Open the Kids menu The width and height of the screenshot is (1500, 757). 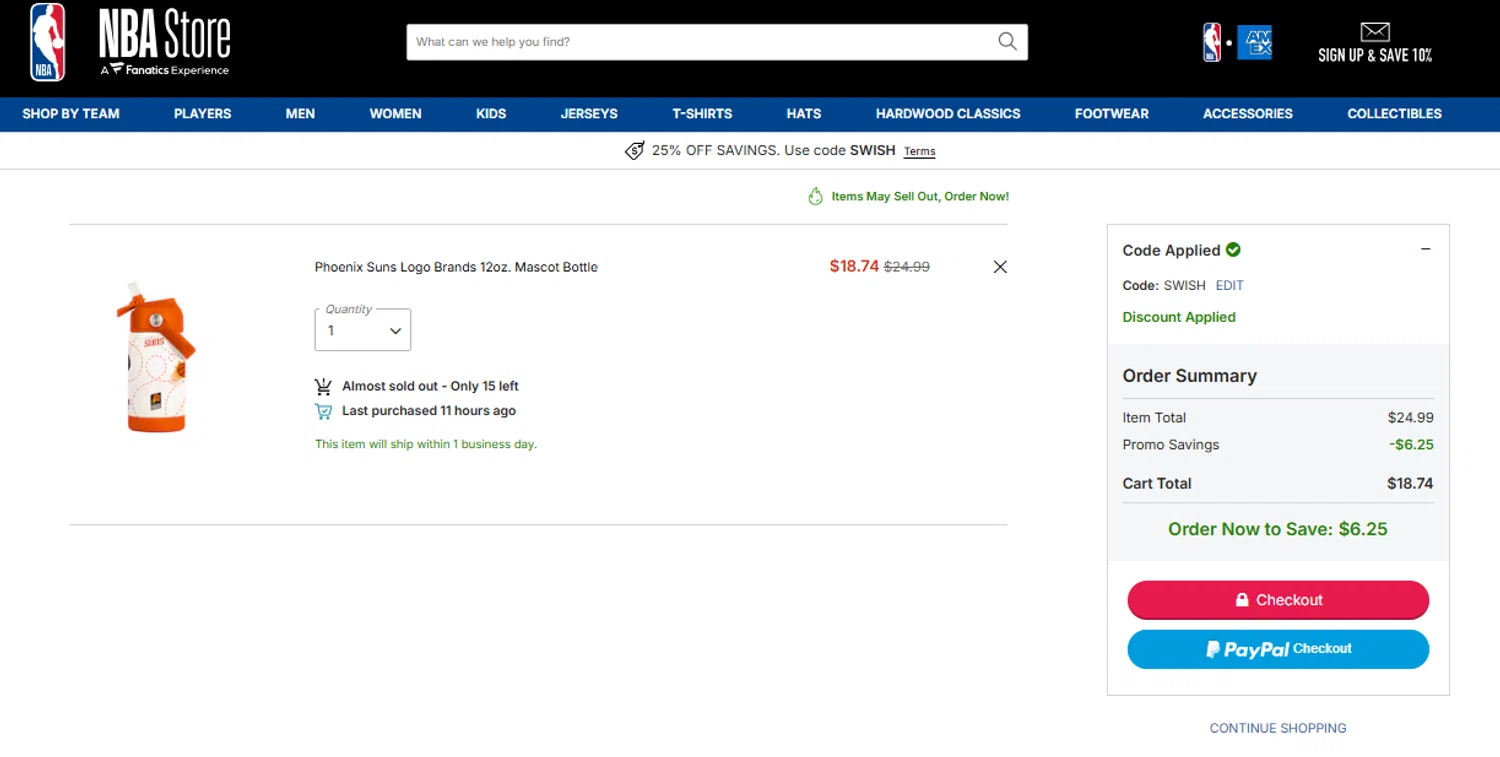pyautogui.click(x=491, y=114)
